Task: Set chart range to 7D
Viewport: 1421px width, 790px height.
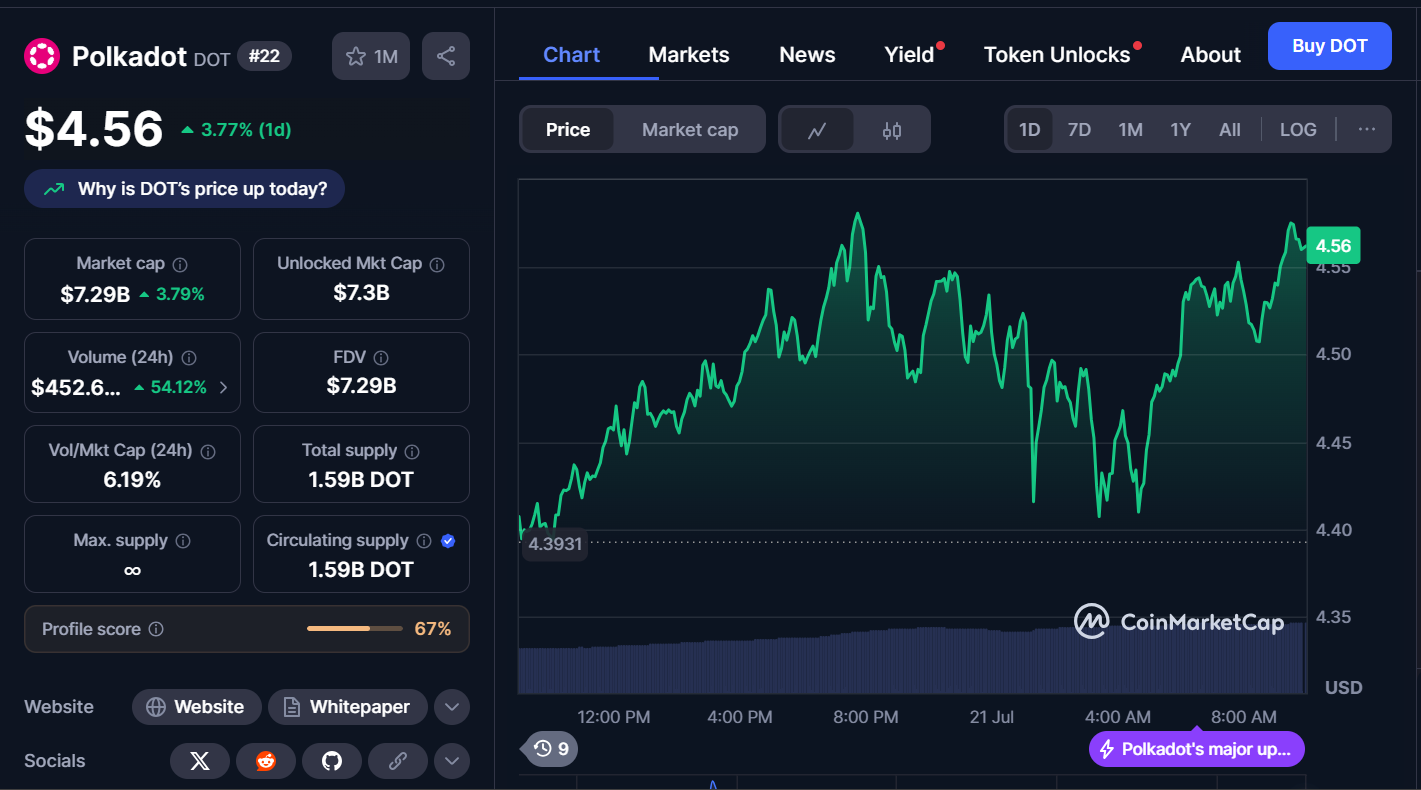Action: [1079, 130]
